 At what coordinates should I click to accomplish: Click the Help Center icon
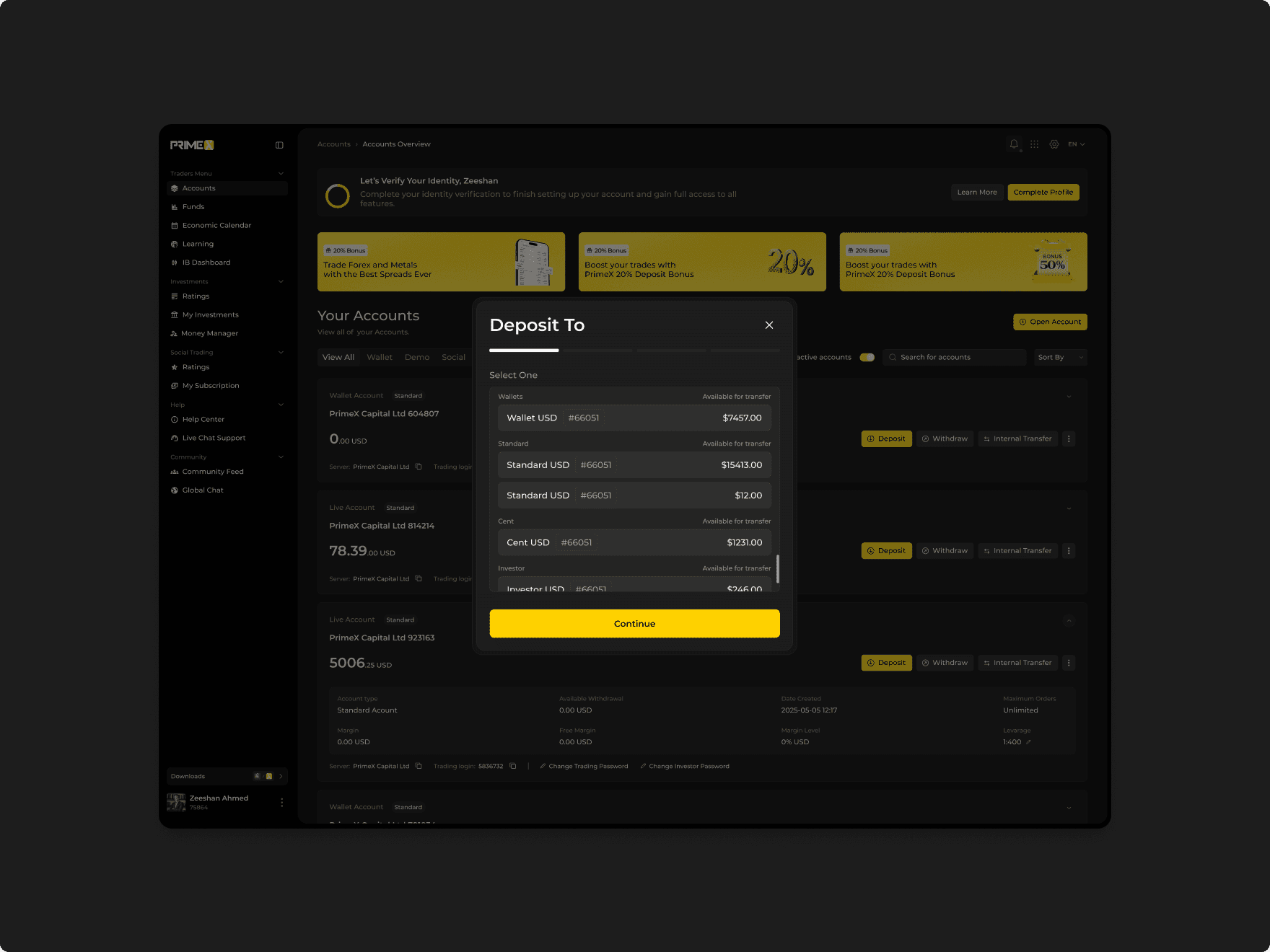coord(174,420)
